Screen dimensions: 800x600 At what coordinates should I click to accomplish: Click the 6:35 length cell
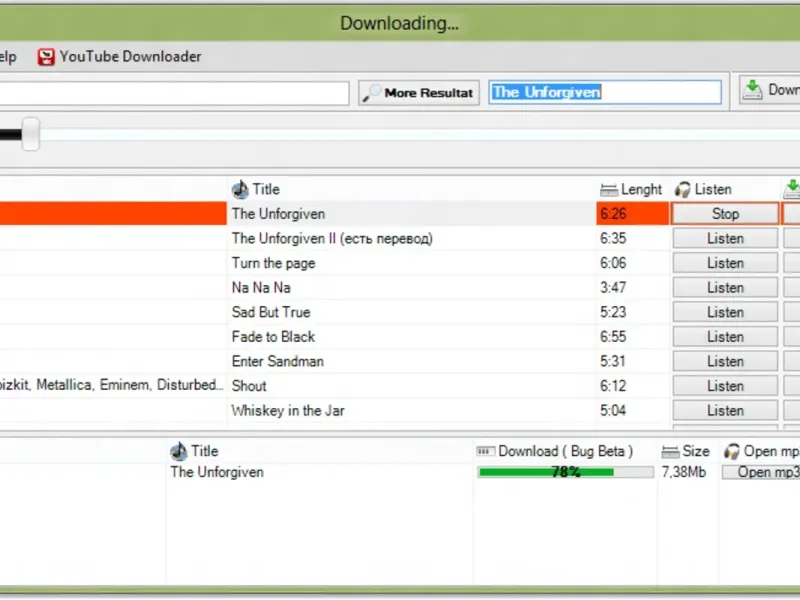point(632,238)
